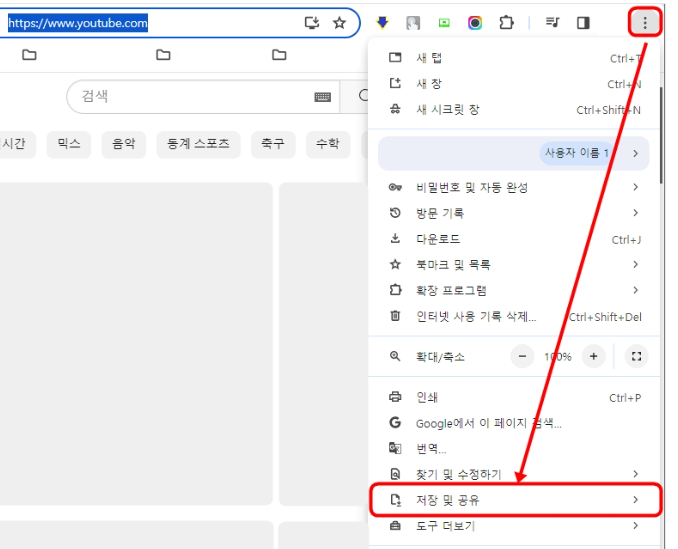
Task: Bookmark this page with the star icon
Action: (340, 22)
